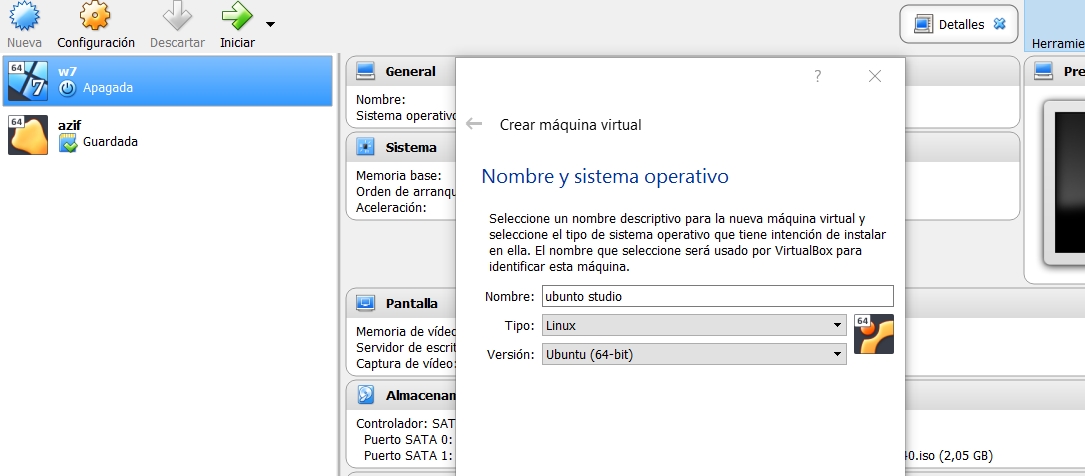The image size is (1085, 476).
Task: Click the virtual machine preview thumbnail
Action: (x=1064, y=180)
